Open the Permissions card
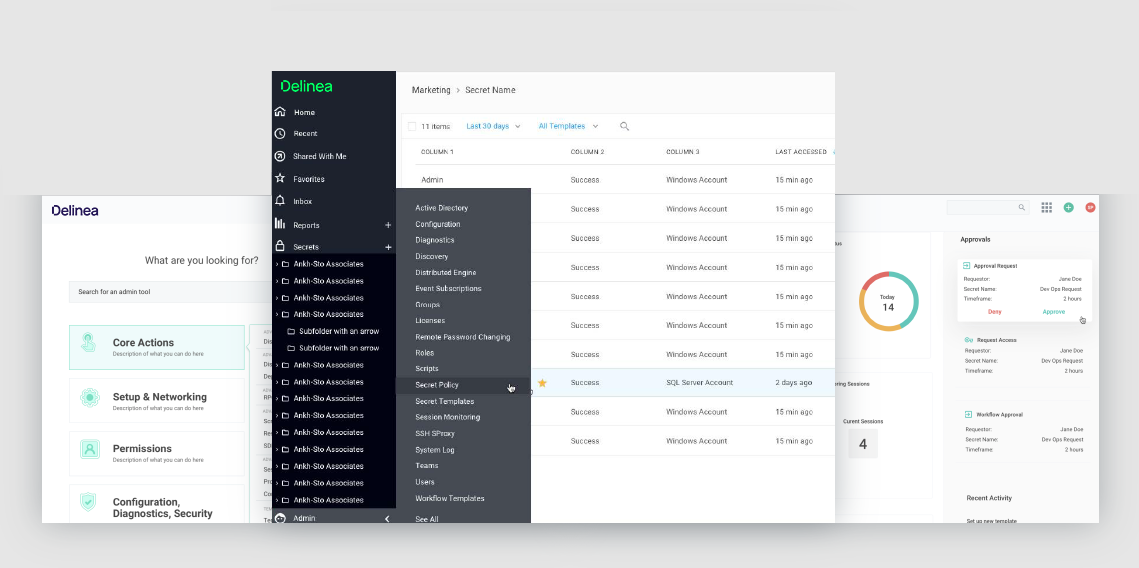Screen dimensions: 1139x568 click(x=157, y=453)
